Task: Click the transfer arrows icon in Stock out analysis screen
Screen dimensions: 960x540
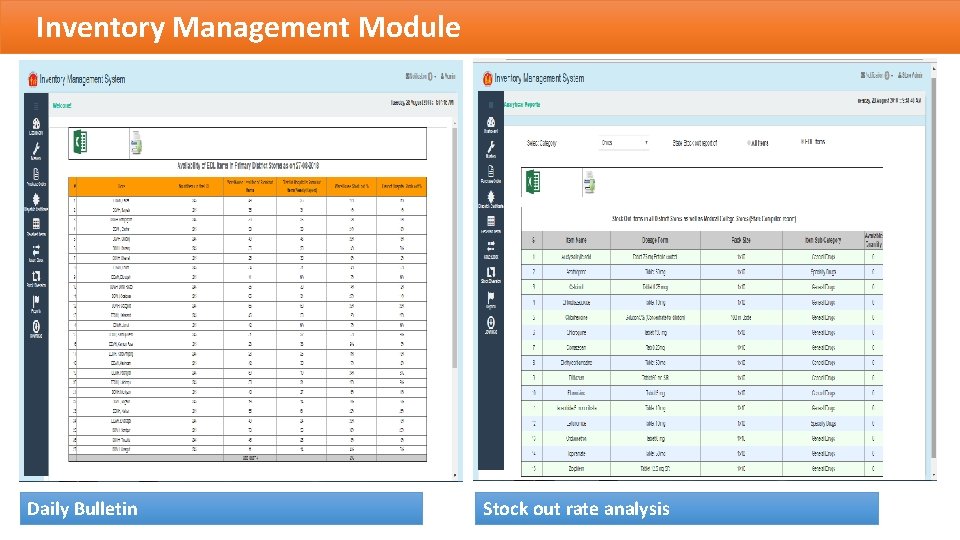Action: tap(491, 247)
